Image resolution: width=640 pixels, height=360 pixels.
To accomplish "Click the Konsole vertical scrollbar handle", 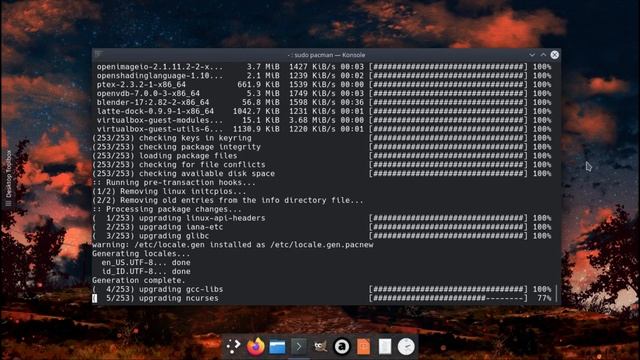I will pyautogui.click(x=557, y=293).
